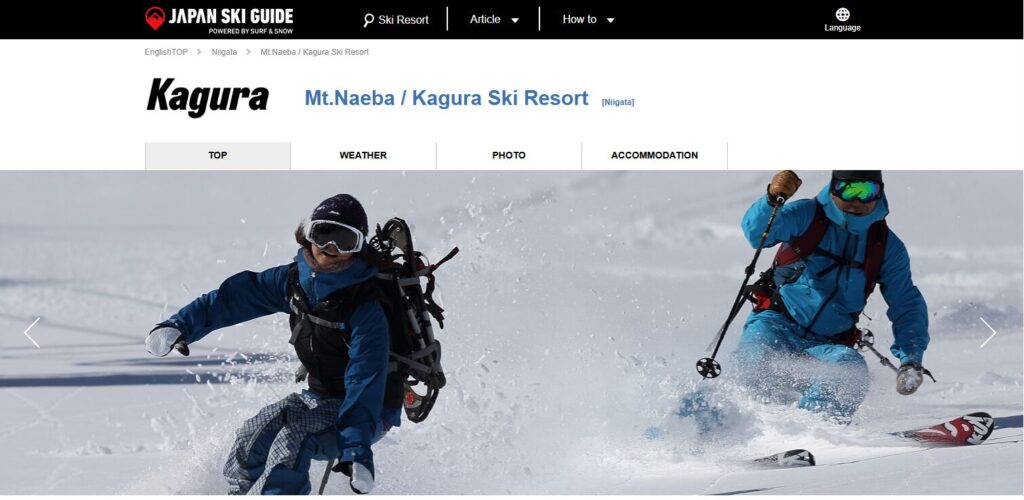
Task: Switch to the PHOTO tab
Action: [x=509, y=155]
